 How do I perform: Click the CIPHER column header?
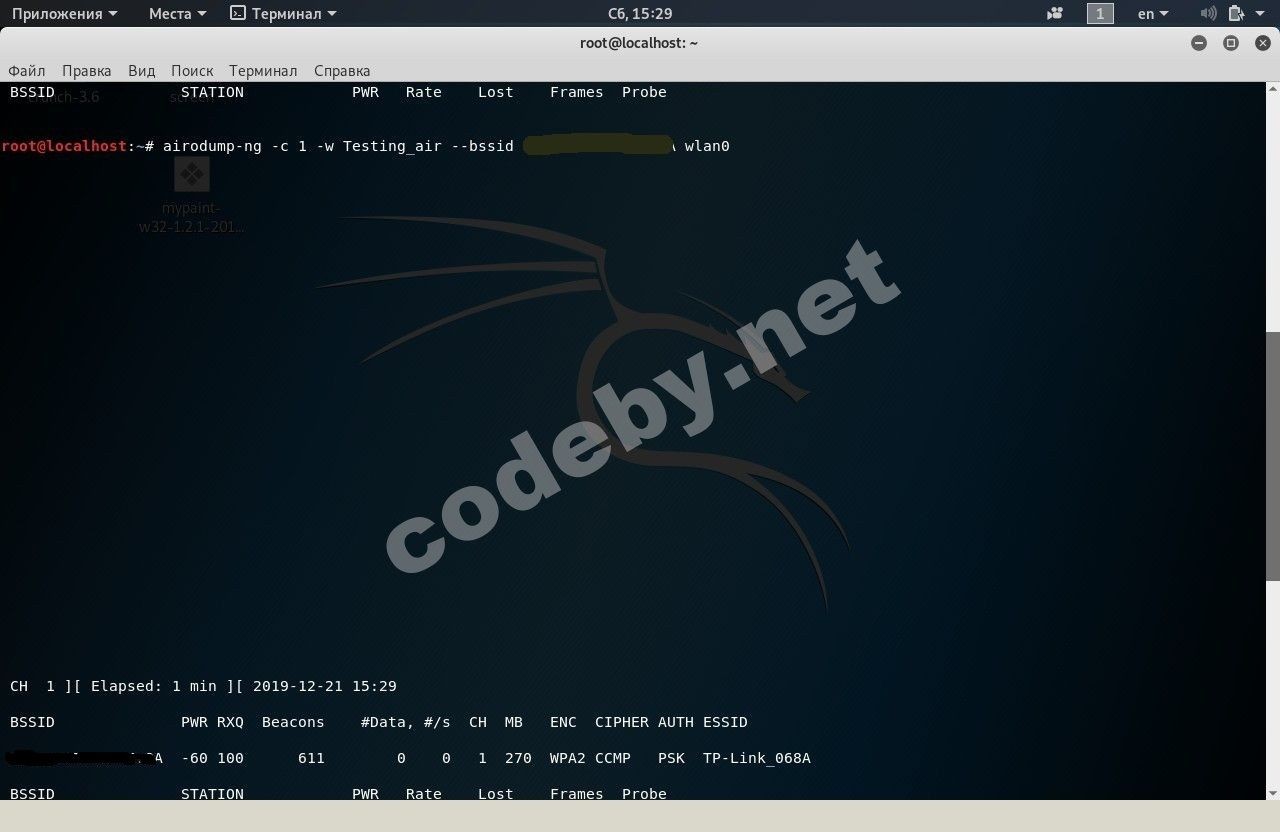[x=622, y=722]
